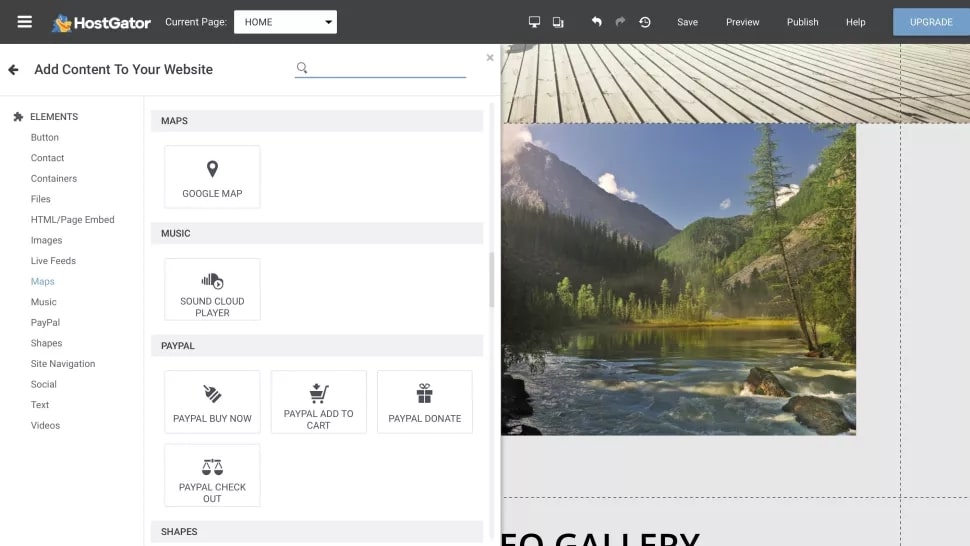This screenshot has width=970, height=546.
Task: Click the UPGRADE button
Action: (931, 22)
